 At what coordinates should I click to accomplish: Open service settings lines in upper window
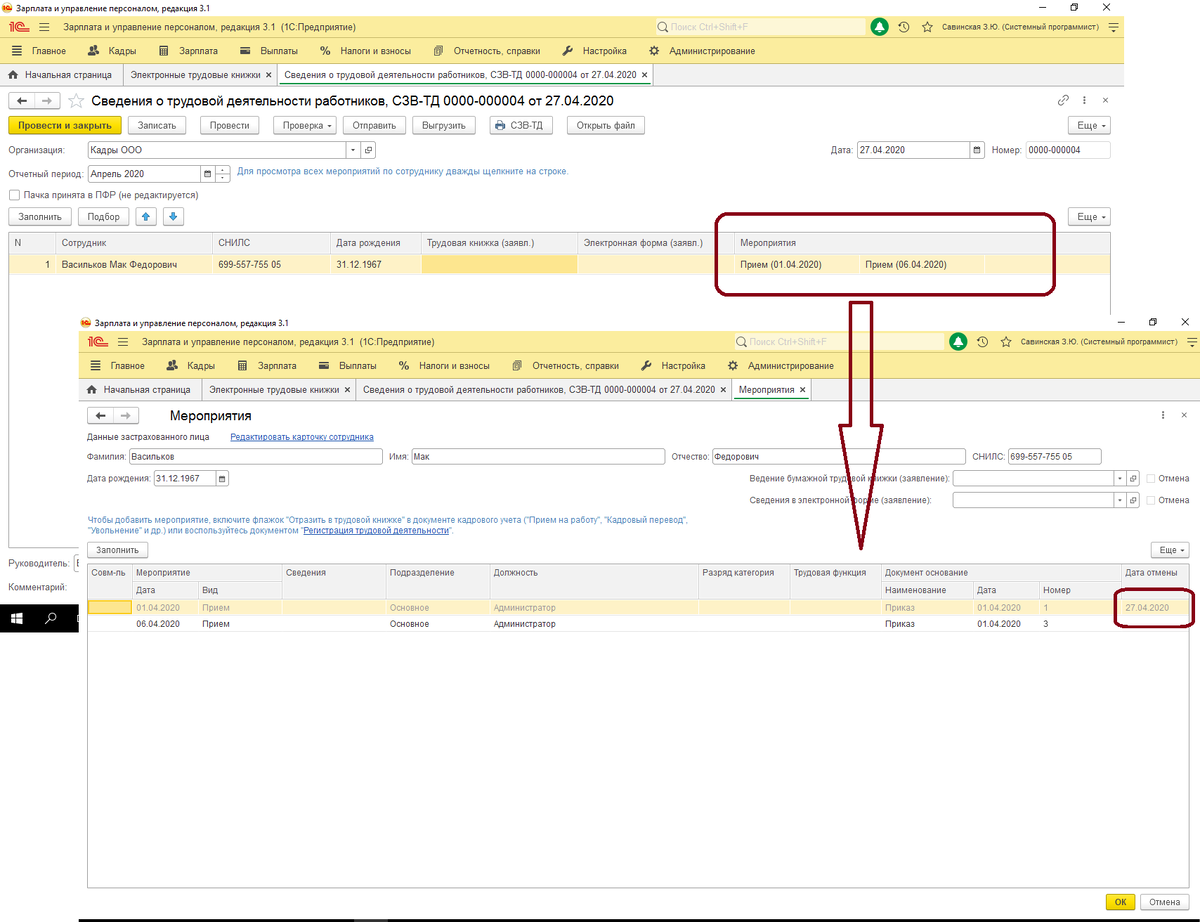(1114, 27)
